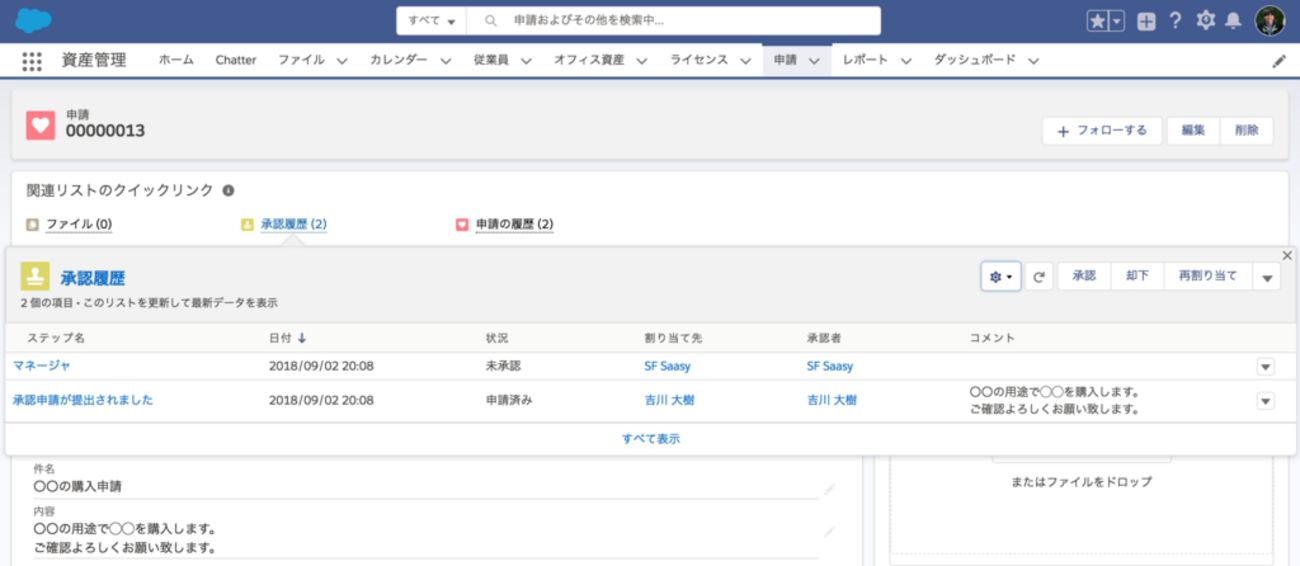Click the favorites star icon

[x=1097, y=21]
